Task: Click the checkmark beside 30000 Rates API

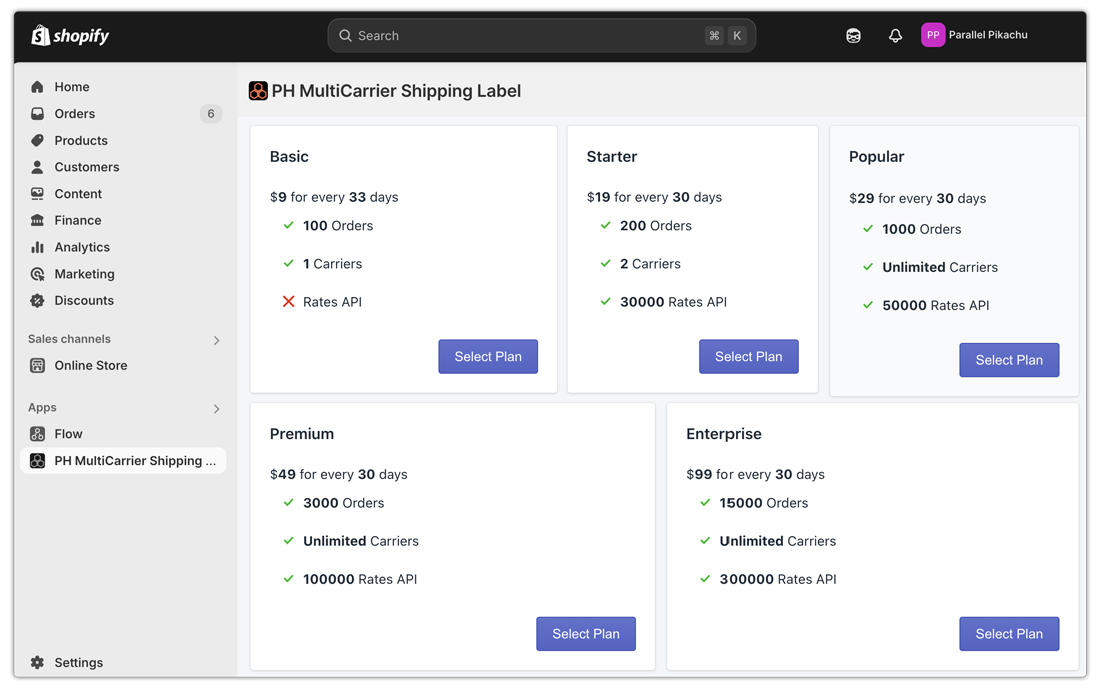Action: [605, 302]
